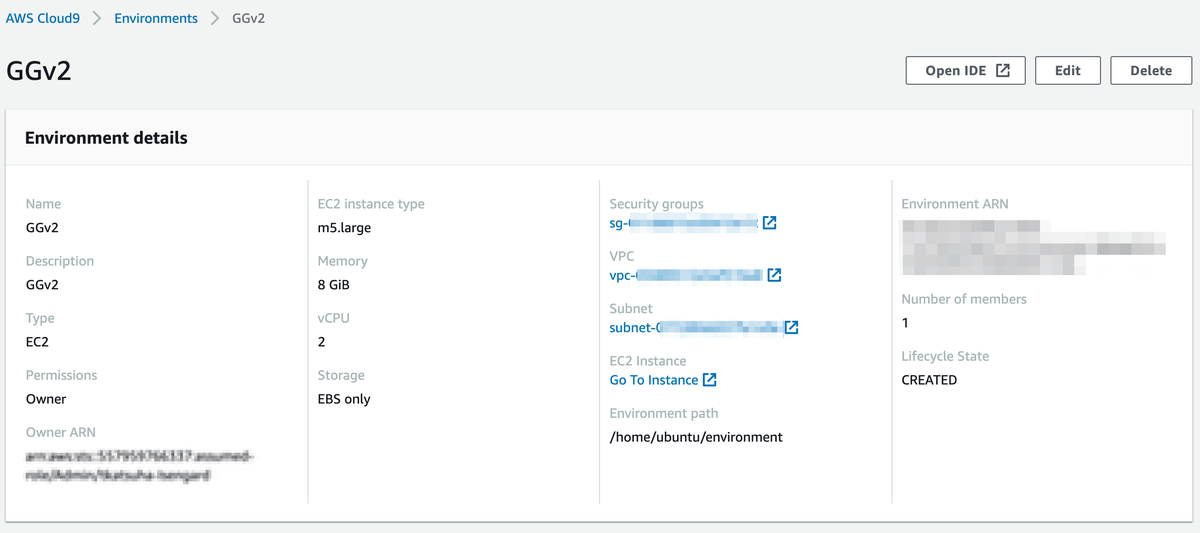Select the m5.large instance type value
Screen dimensions: 1200x533
pos(344,227)
